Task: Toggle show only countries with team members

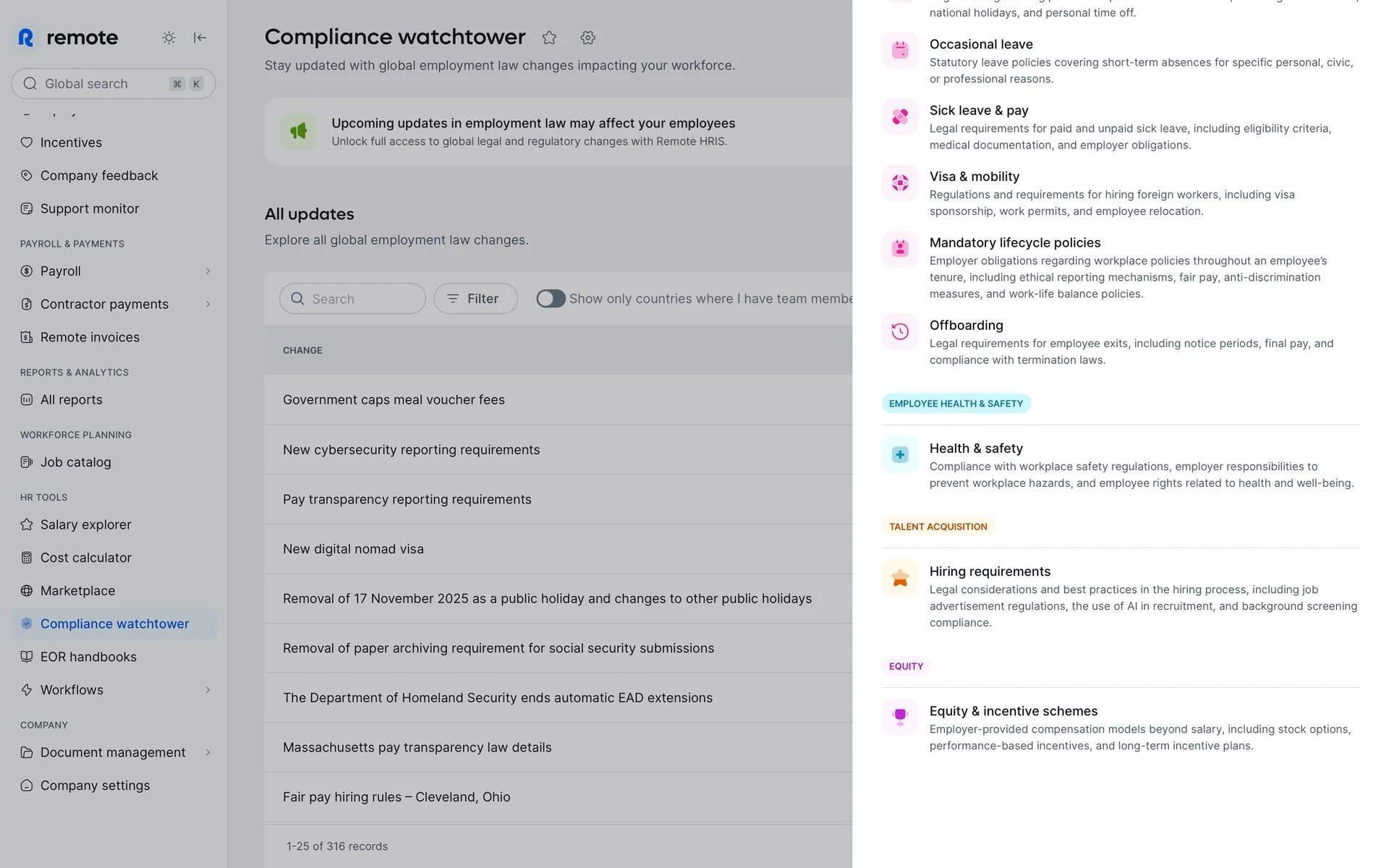Action: point(551,299)
